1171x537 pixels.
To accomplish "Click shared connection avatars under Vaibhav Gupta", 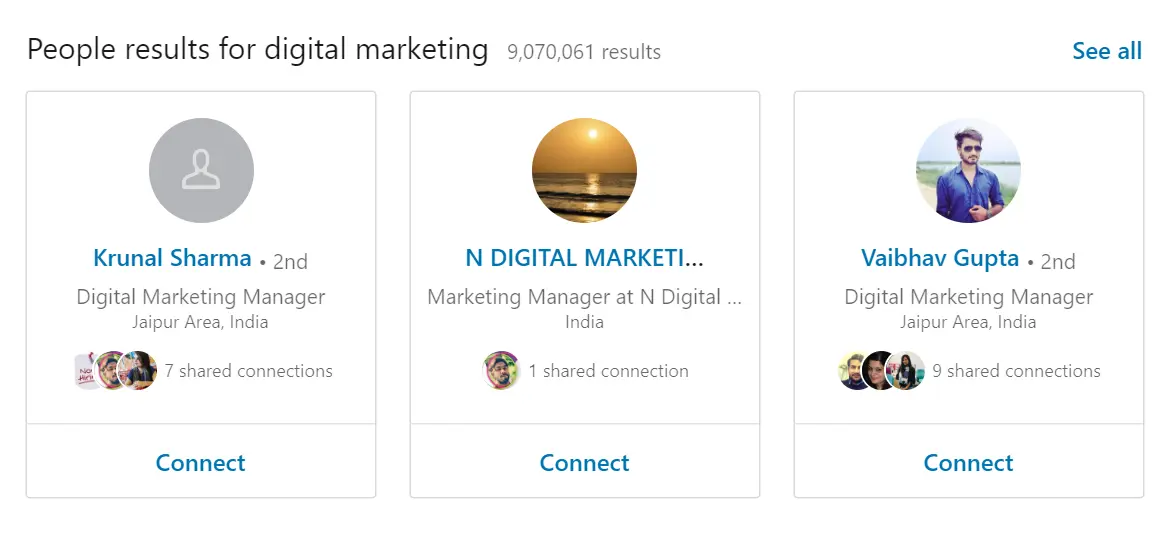I will 881,371.
